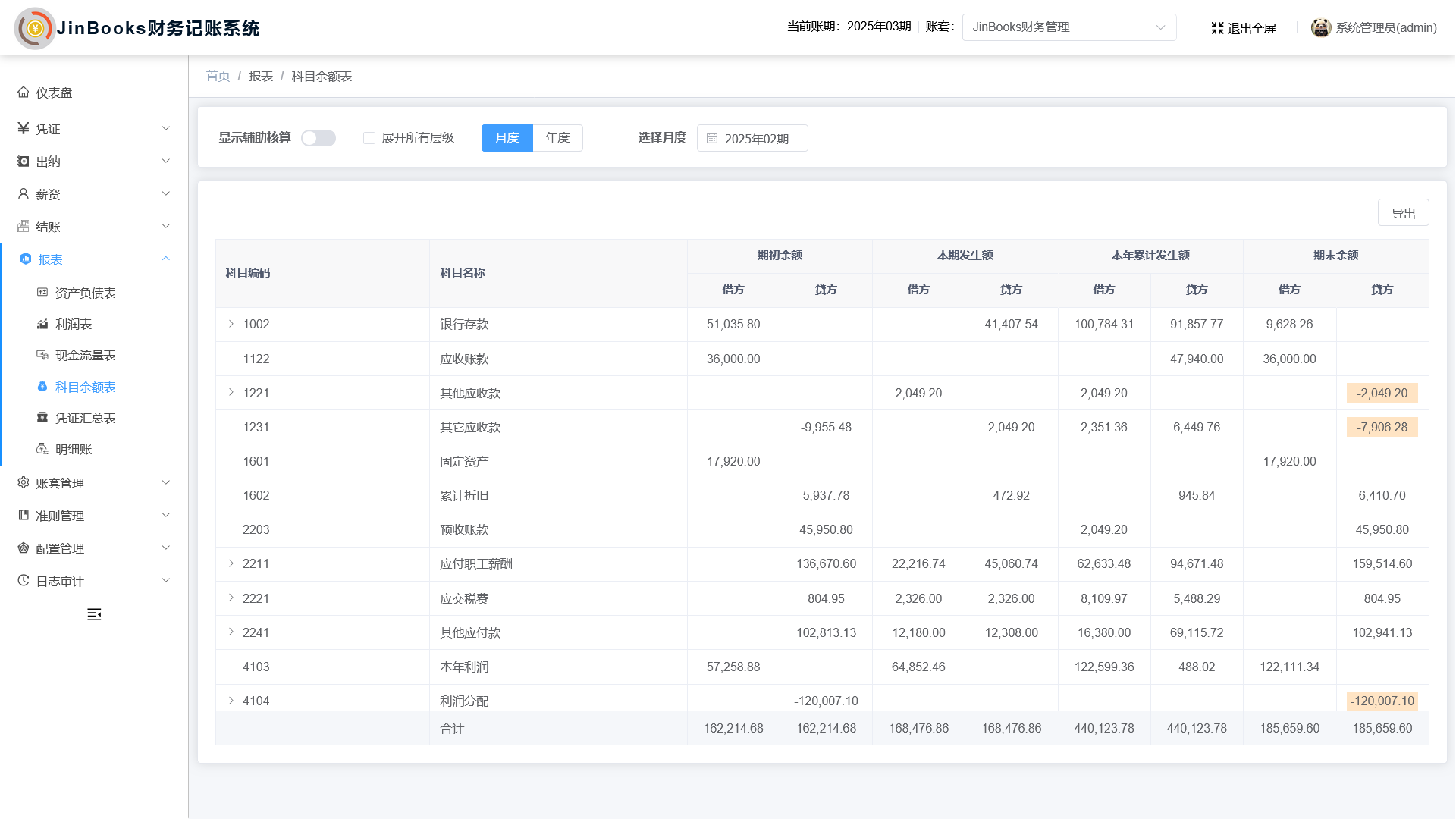Expand account row 2211 应付职工薪酬
The image size is (1456, 819).
(x=231, y=563)
